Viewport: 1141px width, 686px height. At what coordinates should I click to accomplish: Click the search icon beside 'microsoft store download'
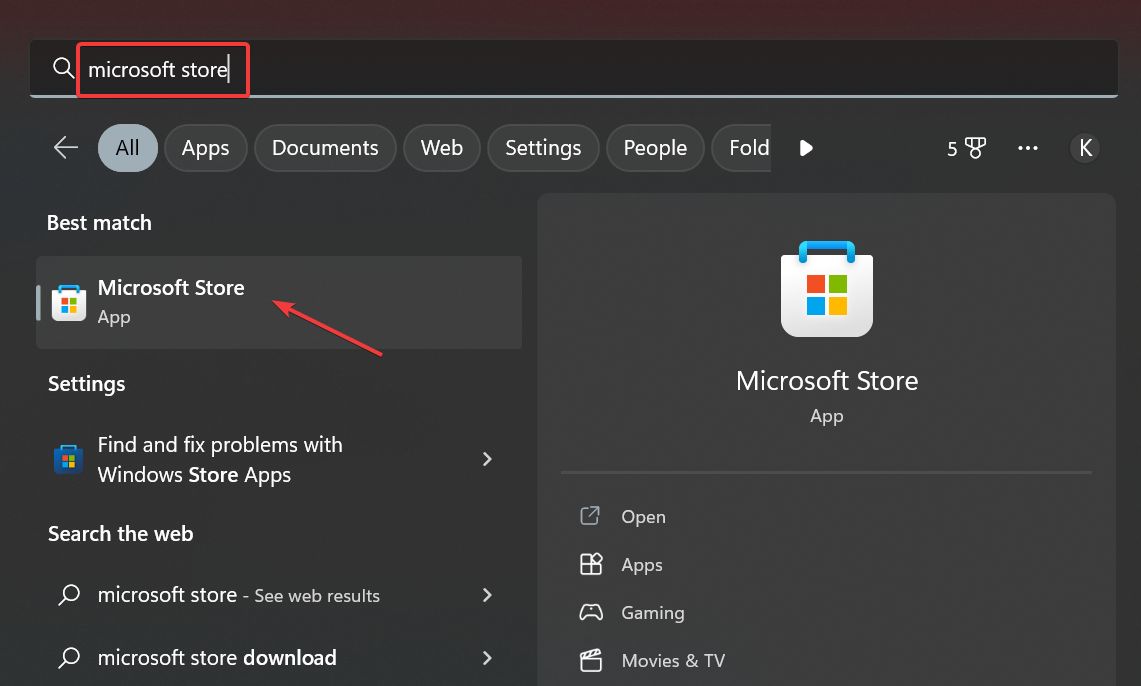[69, 658]
